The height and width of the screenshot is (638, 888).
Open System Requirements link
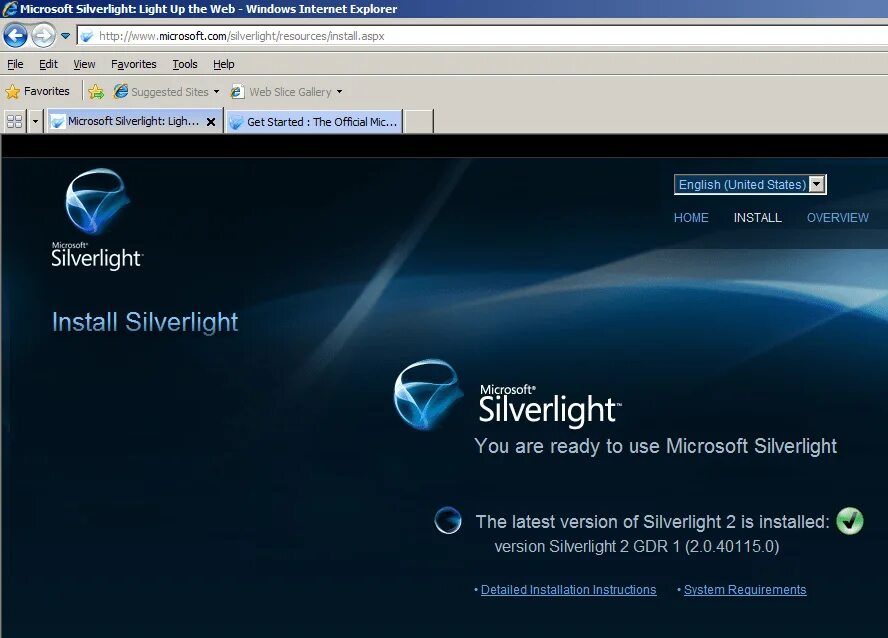(x=745, y=589)
